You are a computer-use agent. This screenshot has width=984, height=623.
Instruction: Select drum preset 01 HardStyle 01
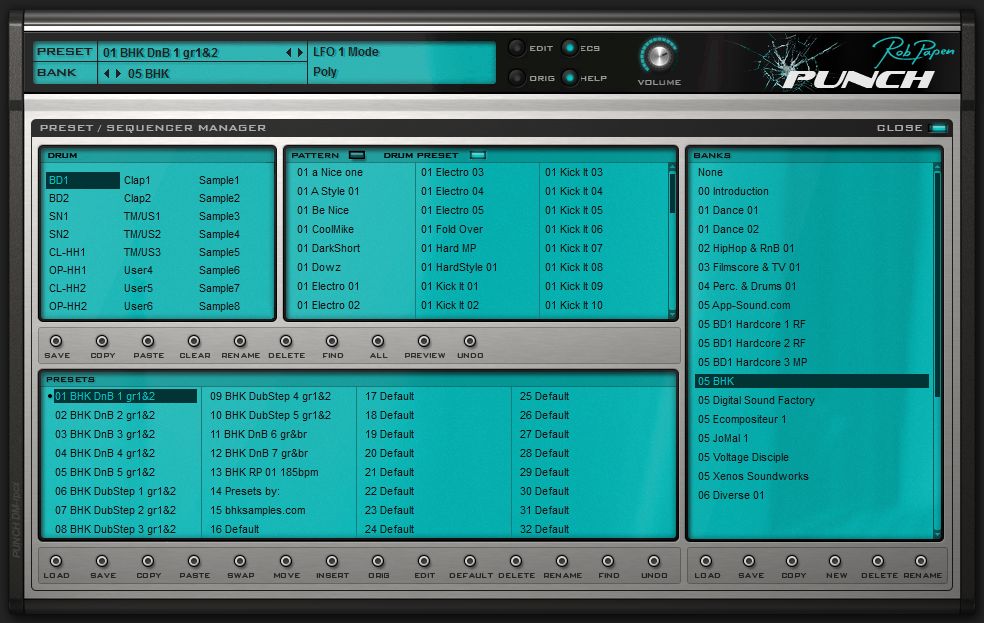pos(459,267)
